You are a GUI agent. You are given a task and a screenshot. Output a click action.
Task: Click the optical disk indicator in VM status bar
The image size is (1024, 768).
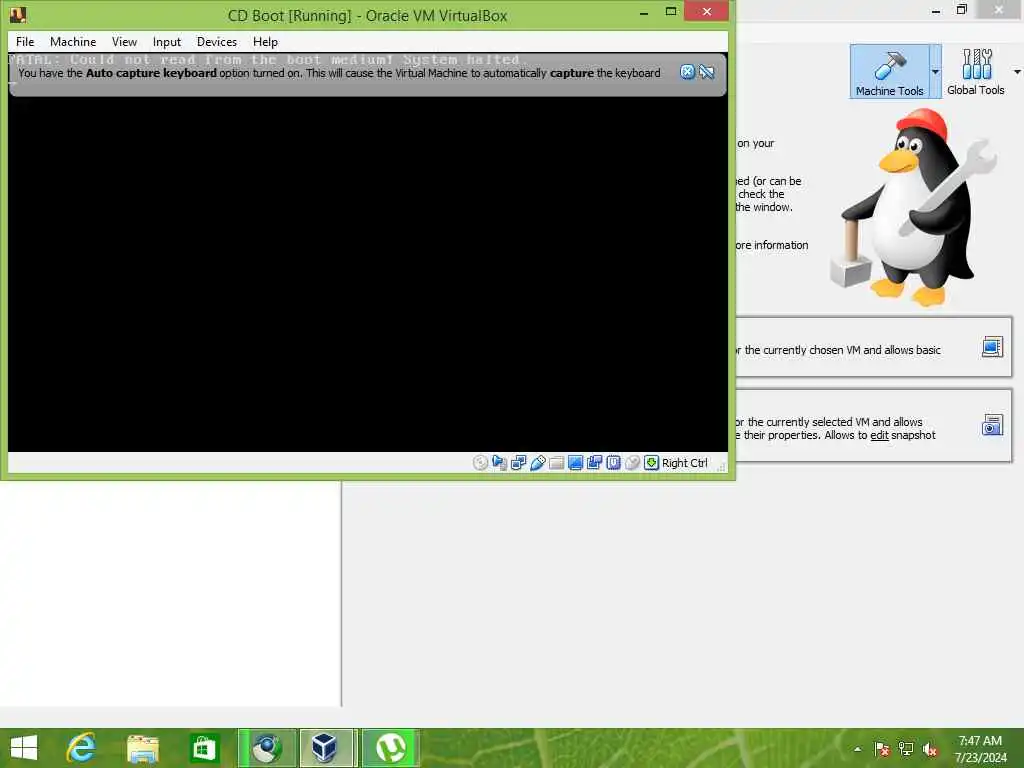pos(480,463)
